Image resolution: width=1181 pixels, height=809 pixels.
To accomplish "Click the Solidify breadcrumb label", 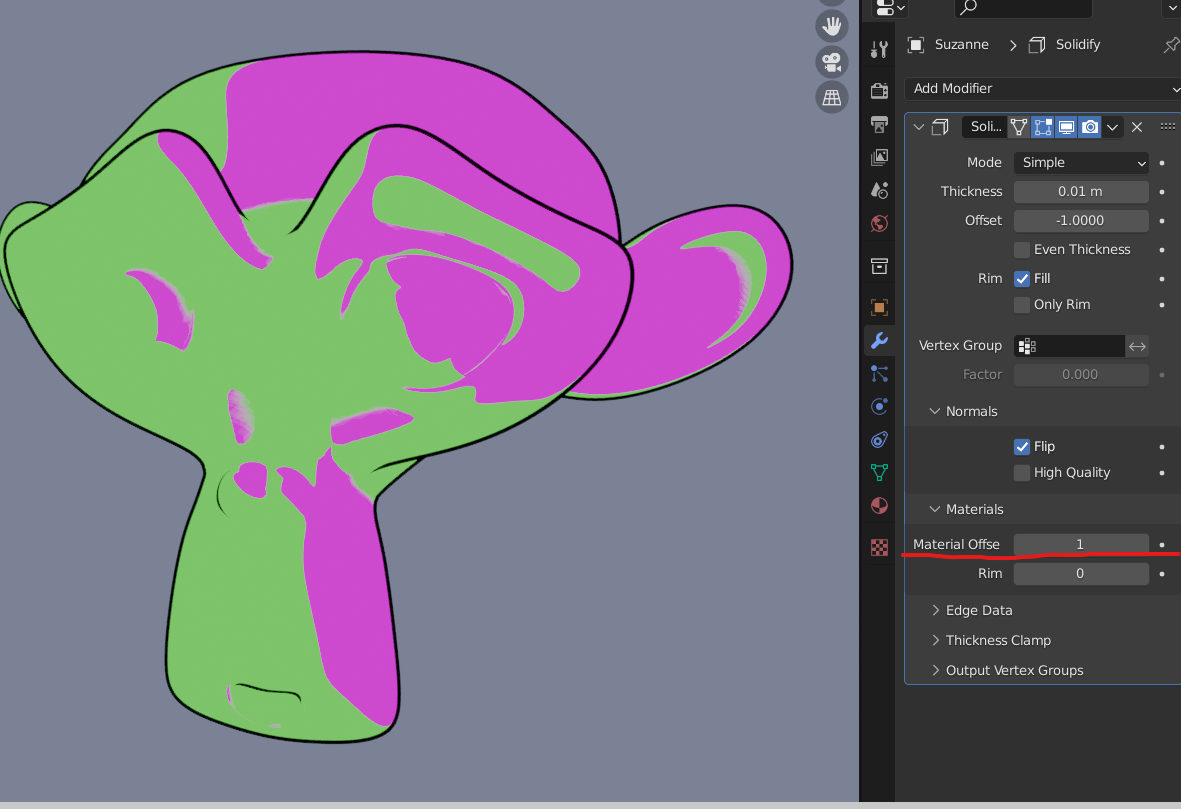I will tap(1078, 44).
